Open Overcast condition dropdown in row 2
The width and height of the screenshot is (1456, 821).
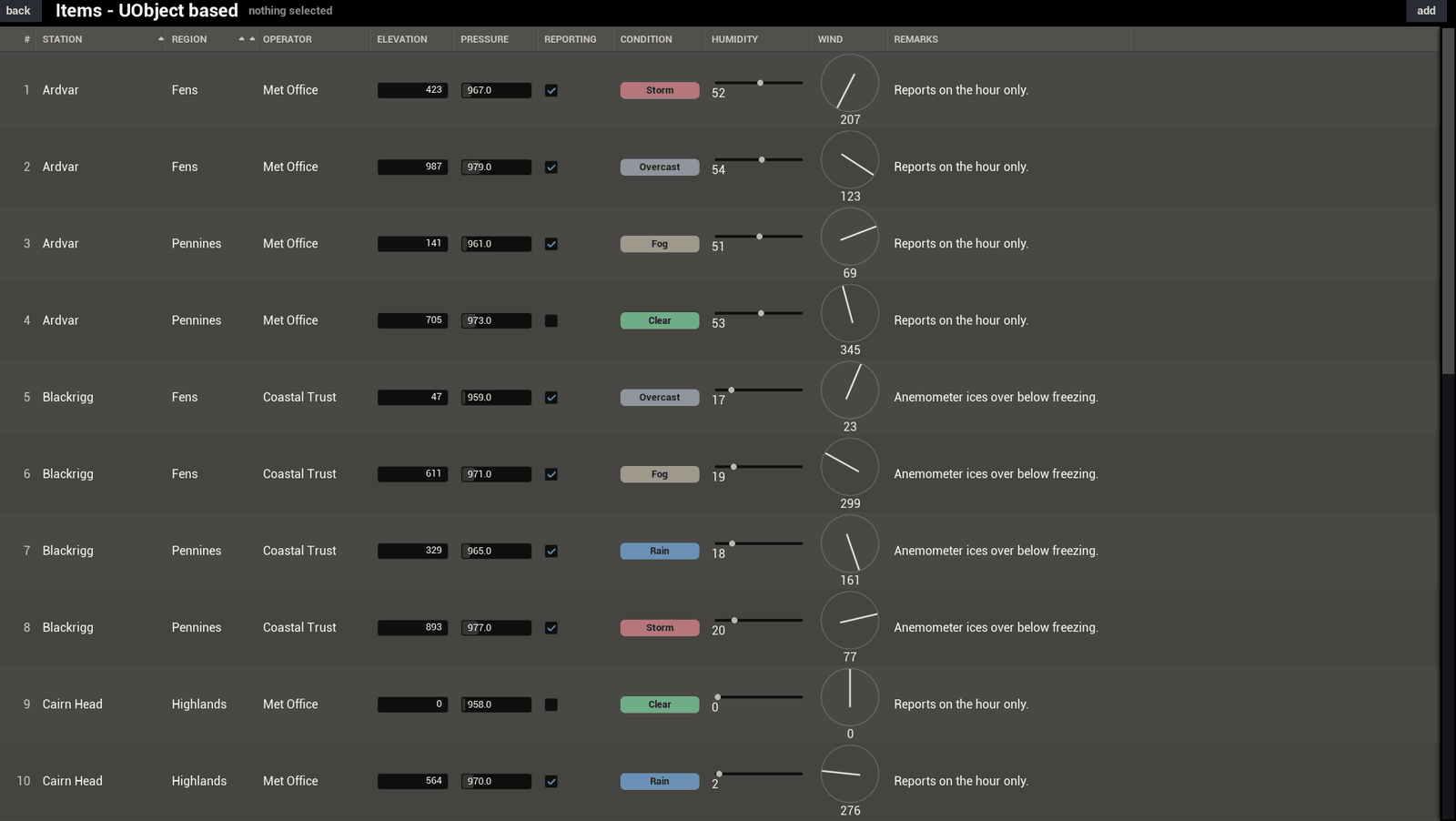click(x=660, y=167)
